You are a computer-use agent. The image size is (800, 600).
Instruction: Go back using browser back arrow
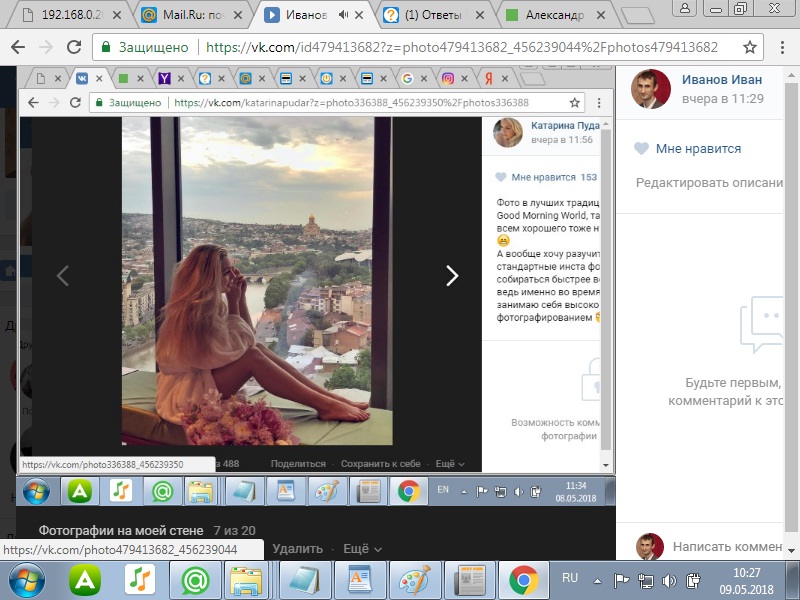(18, 47)
